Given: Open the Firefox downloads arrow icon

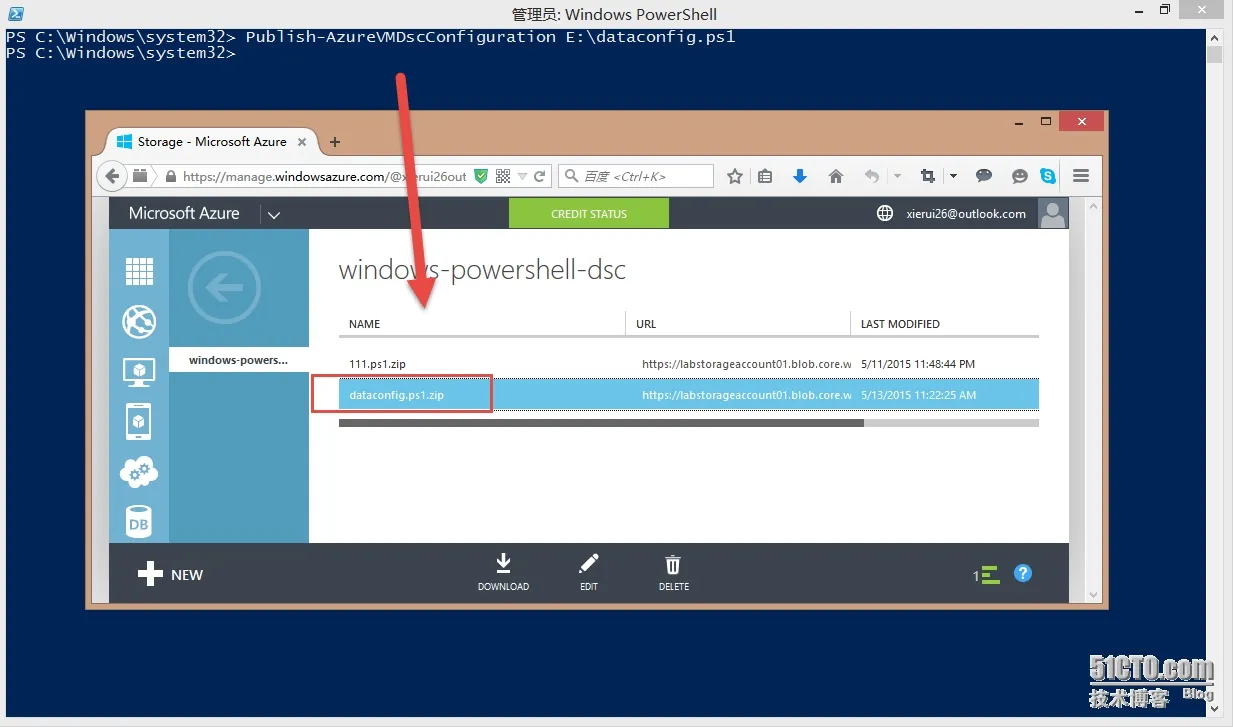Looking at the screenshot, I should tap(800, 176).
